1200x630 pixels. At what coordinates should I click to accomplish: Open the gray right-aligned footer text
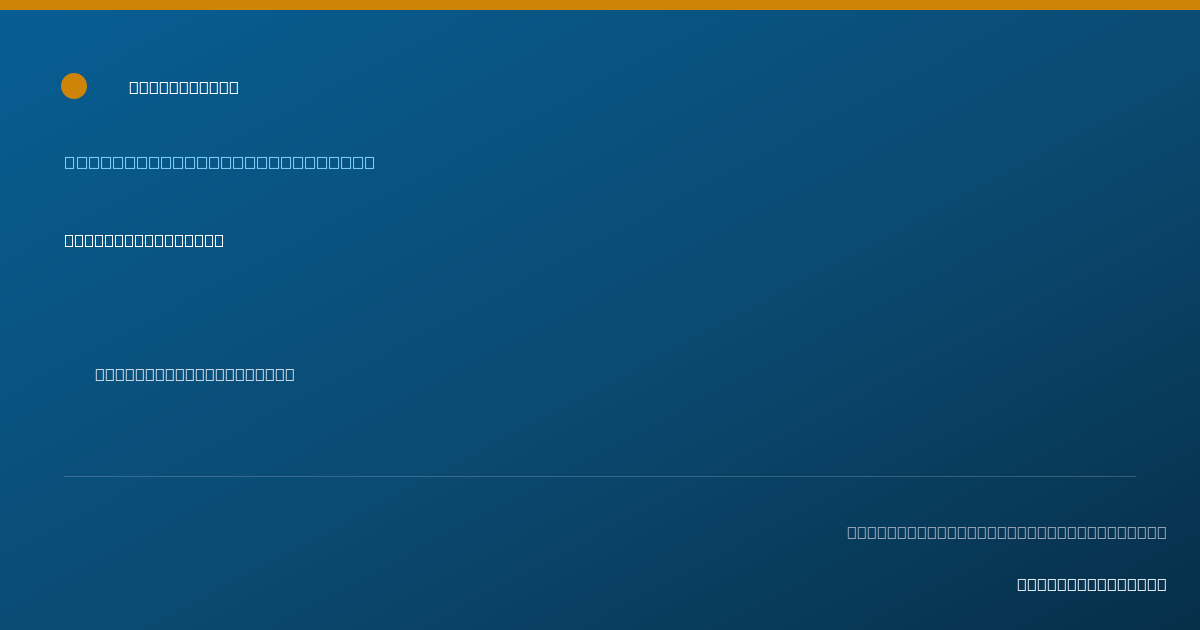[x=1007, y=532]
